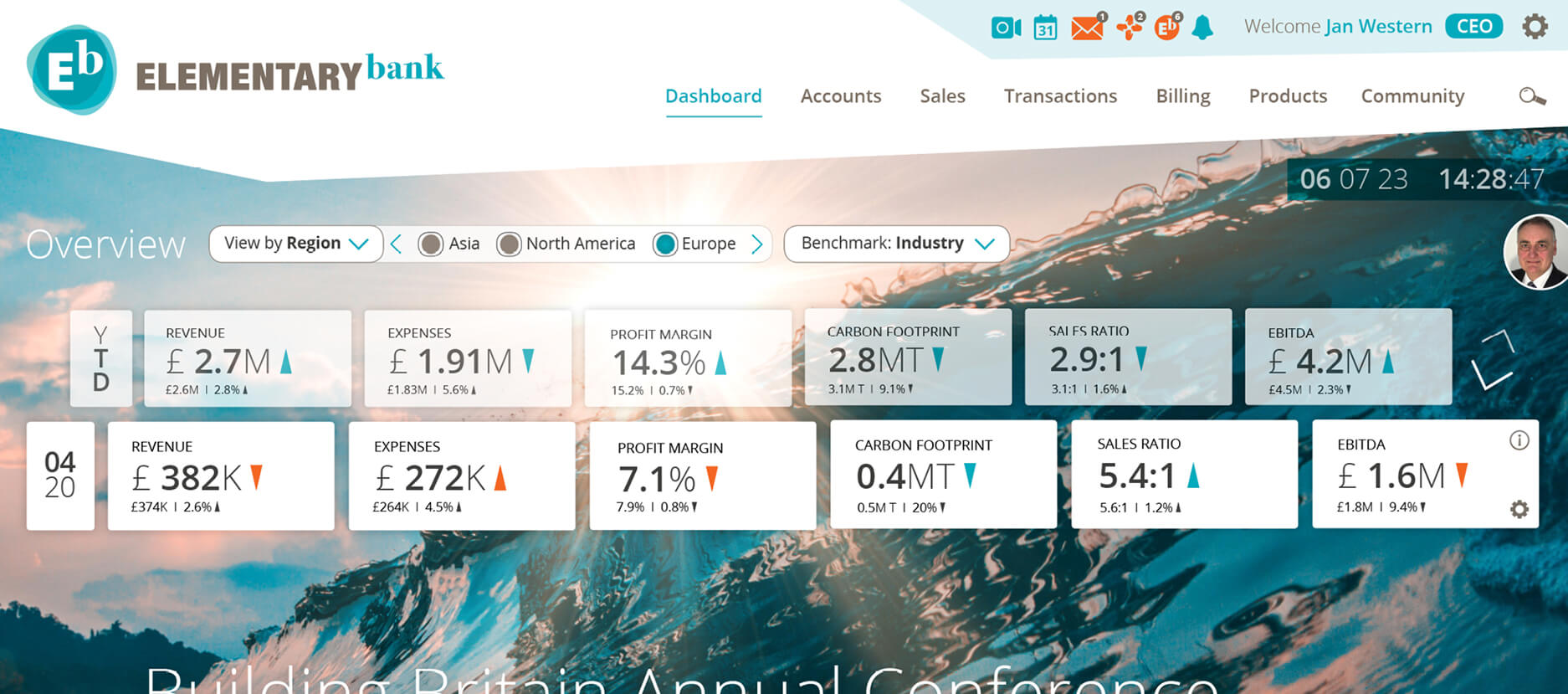Screen dimensions: 1568x694
Task: Select the Asia radio button
Action: point(431,244)
